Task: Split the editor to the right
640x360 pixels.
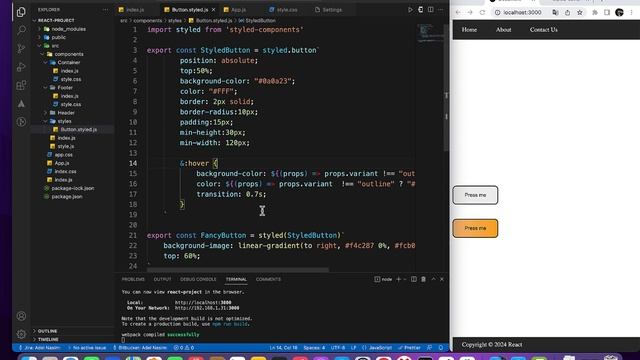Action: pos(431,9)
